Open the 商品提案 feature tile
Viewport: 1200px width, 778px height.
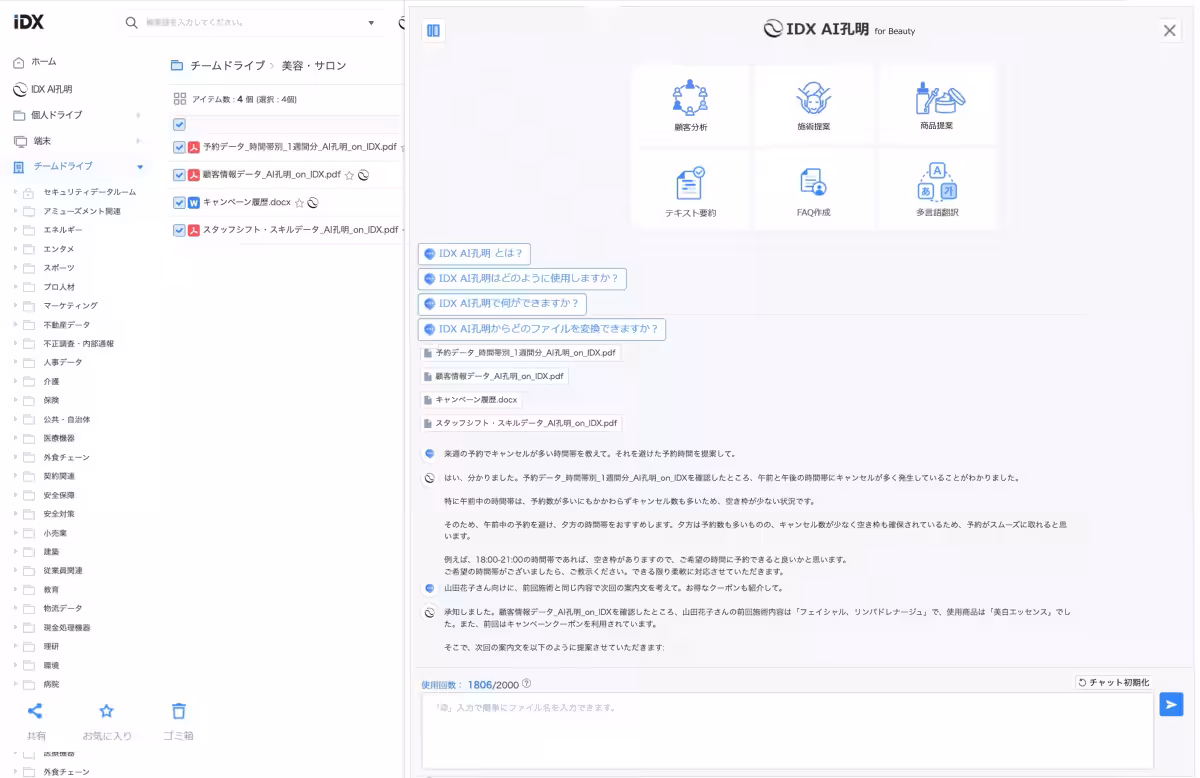(937, 106)
